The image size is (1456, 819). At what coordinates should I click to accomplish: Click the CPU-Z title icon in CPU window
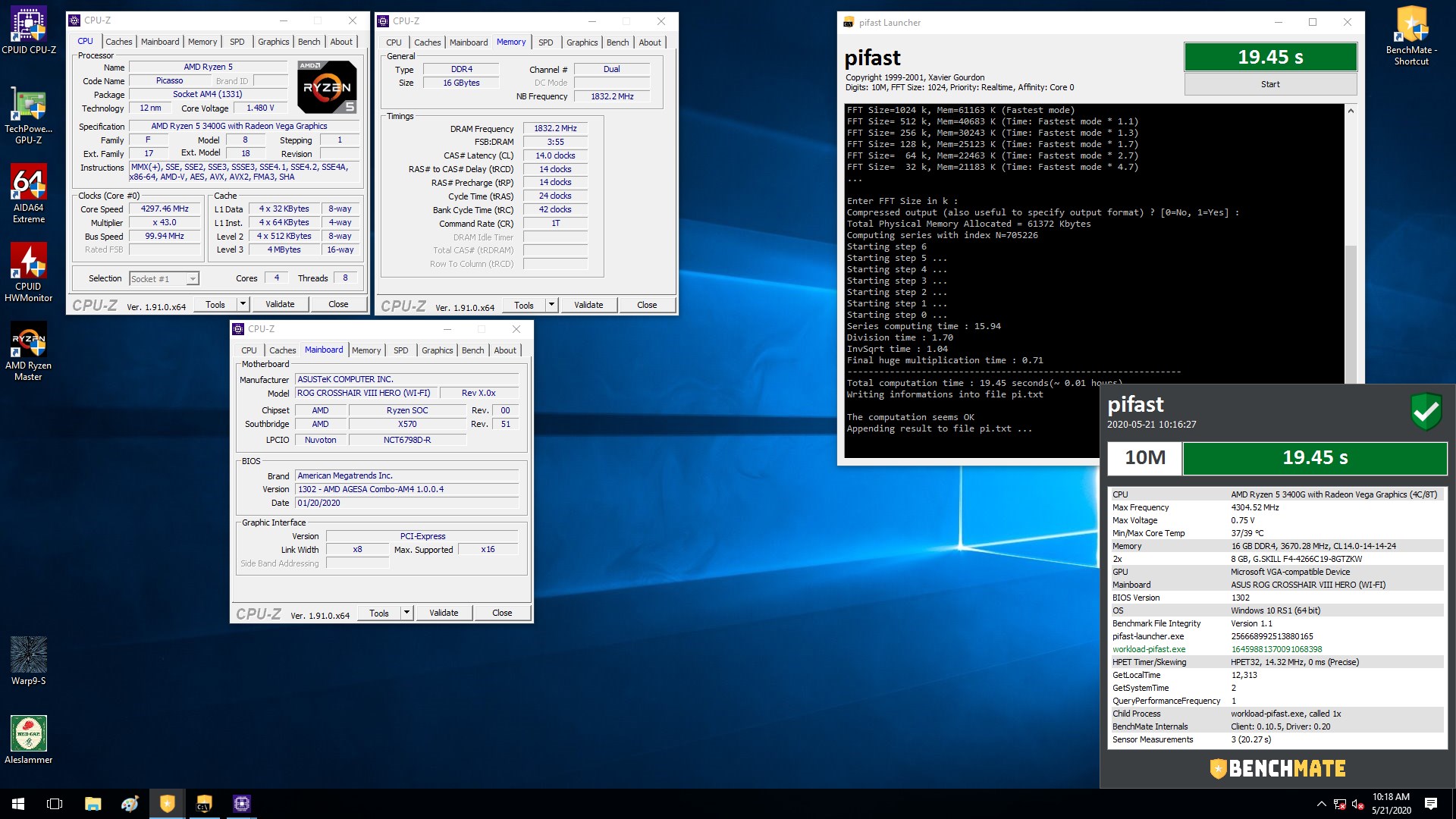[x=74, y=20]
